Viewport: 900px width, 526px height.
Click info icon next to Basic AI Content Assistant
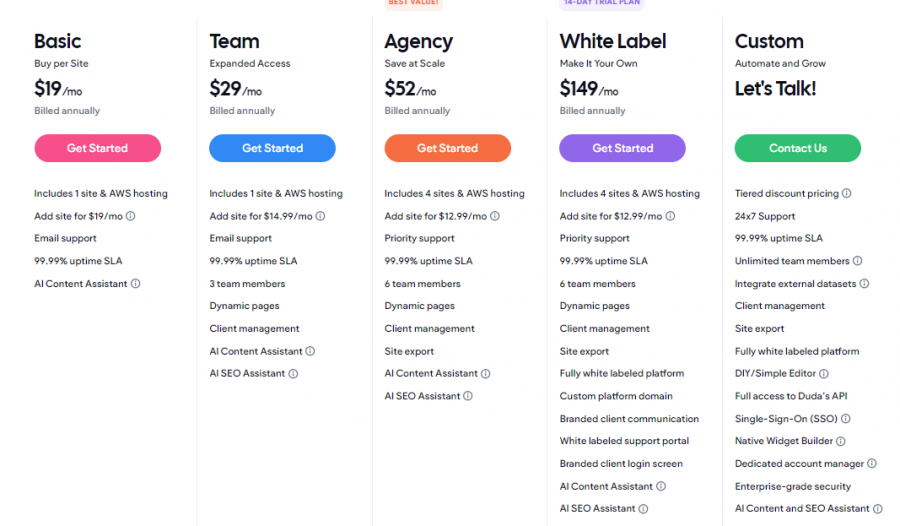coord(136,284)
